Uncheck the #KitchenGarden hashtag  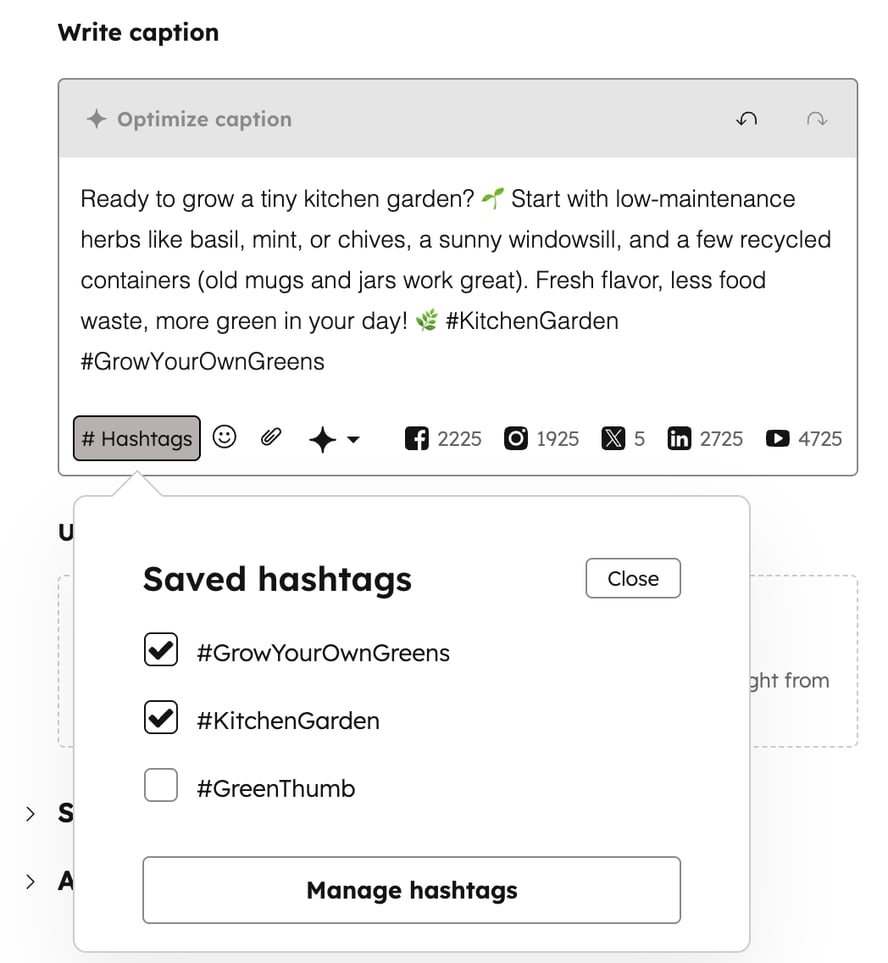click(x=161, y=718)
